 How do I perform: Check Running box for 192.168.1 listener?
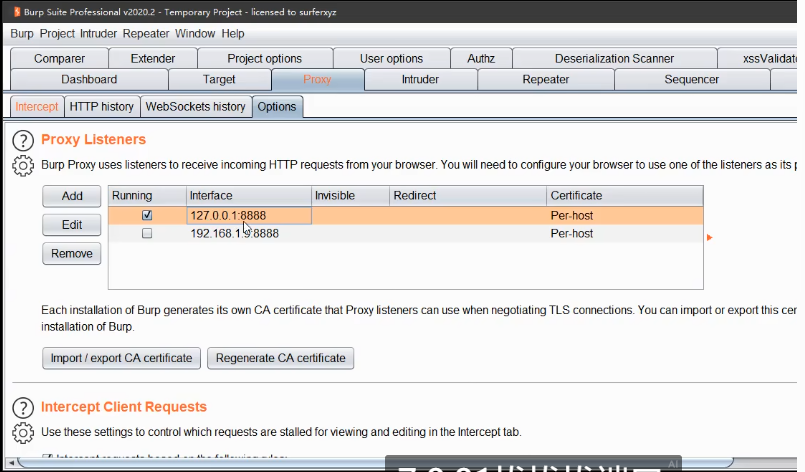(x=147, y=233)
